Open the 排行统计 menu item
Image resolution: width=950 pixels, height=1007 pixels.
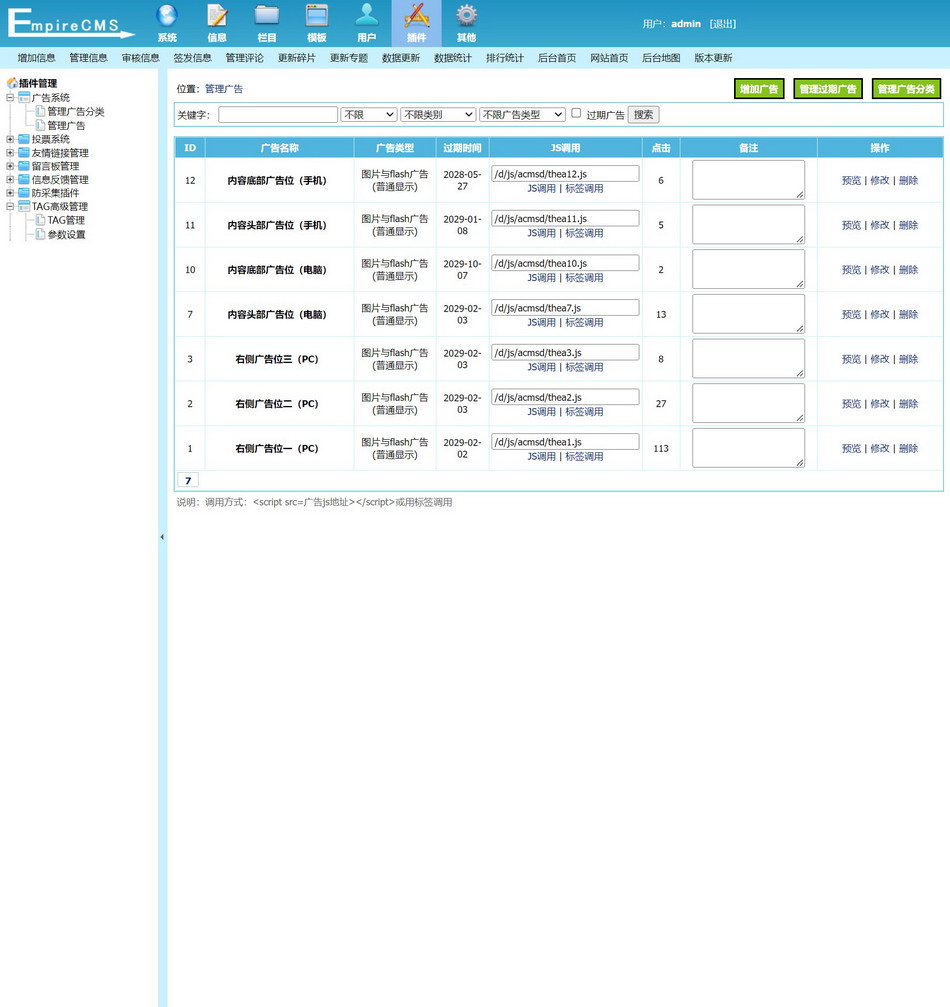(x=505, y=58)
